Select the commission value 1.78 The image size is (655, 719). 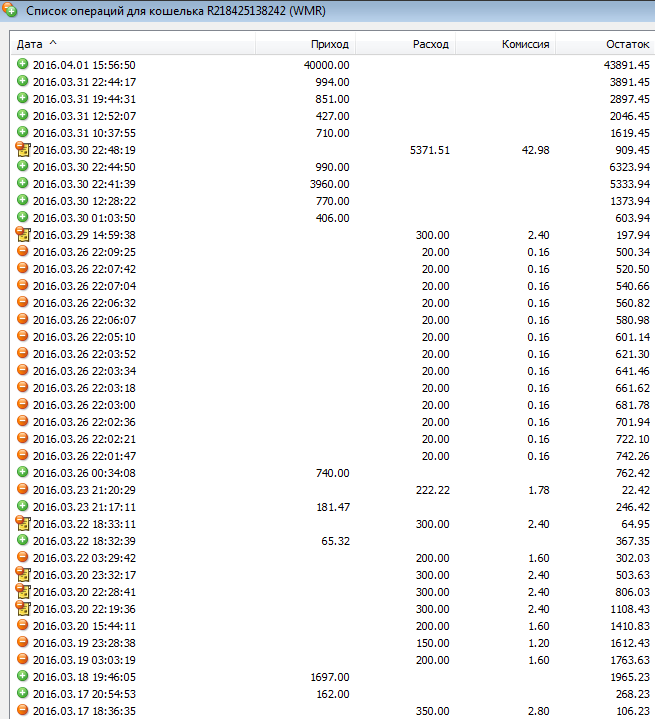pos(539,490)
